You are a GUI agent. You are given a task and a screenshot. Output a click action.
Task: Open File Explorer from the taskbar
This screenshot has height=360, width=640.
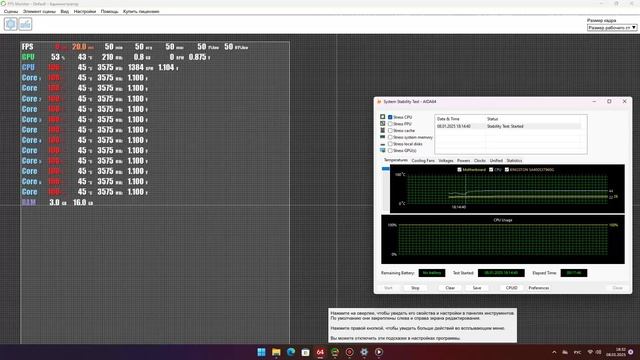(x=276, y=352)
